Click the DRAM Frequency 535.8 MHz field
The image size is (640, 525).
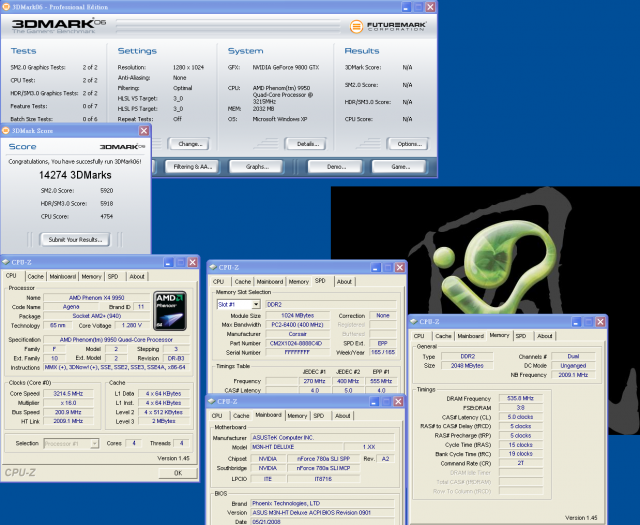coord(520,398)
